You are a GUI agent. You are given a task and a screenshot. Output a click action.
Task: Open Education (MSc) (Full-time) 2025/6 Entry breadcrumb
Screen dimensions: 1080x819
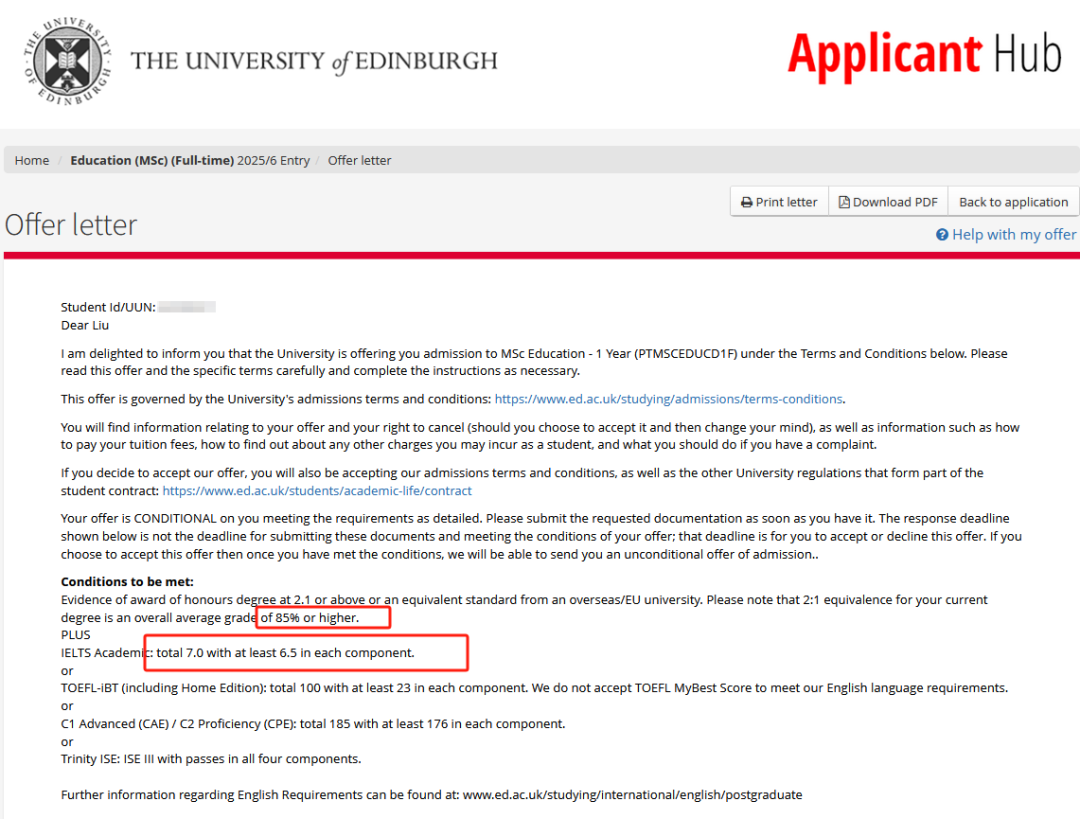(190, 160)
